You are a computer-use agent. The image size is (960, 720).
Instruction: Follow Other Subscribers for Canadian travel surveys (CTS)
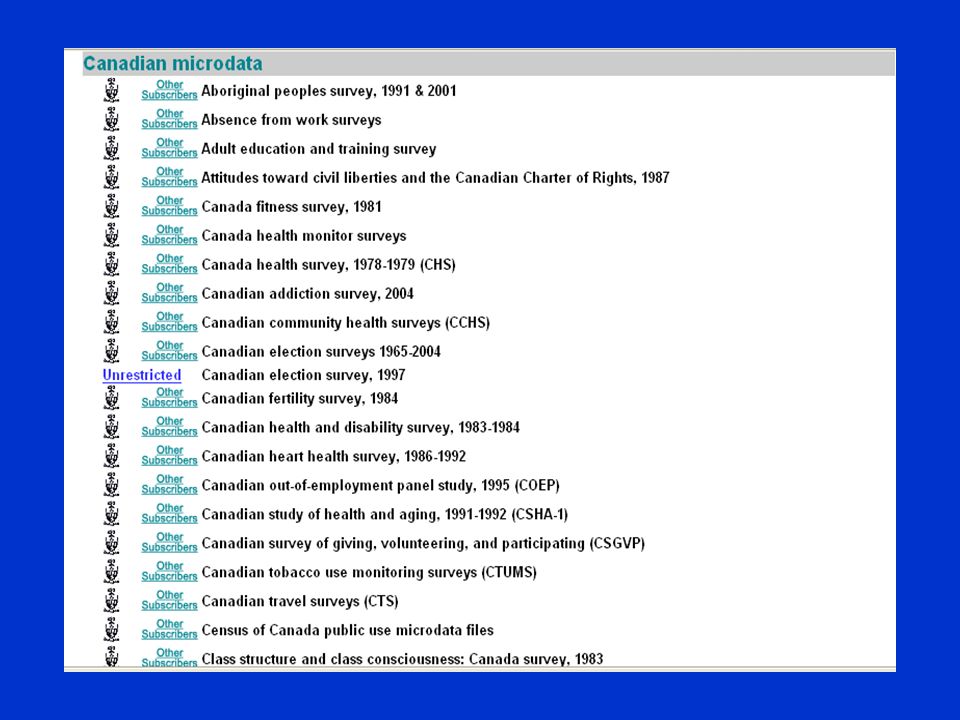(x=170, y=599)
